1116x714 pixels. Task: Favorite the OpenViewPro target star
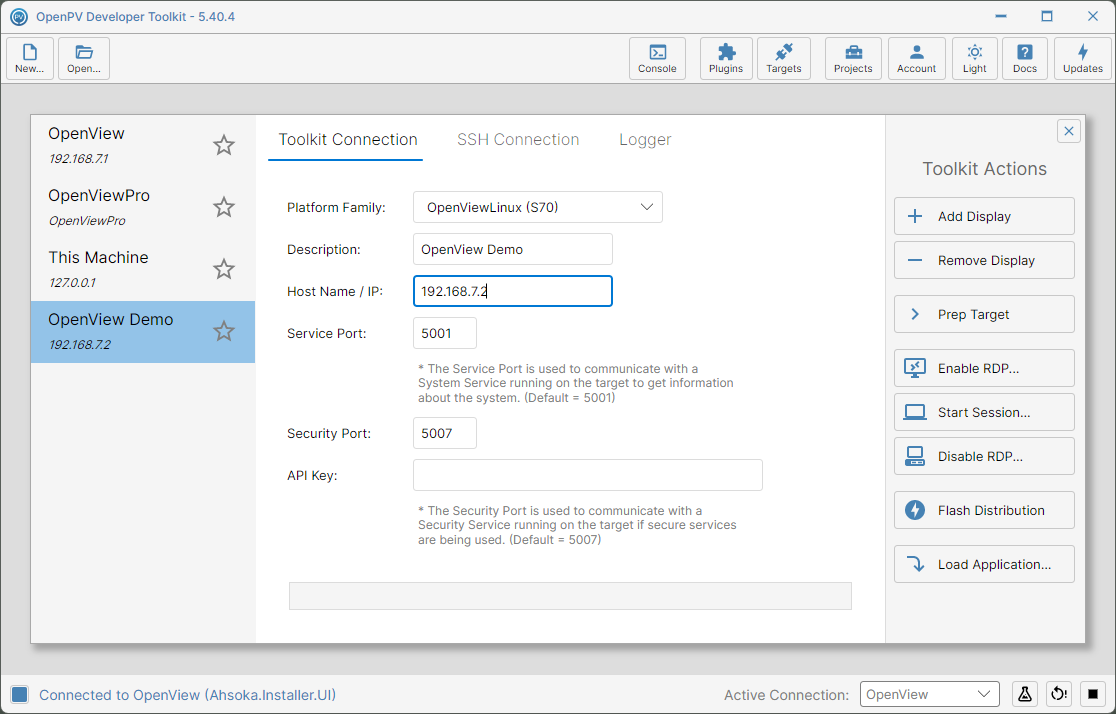pos(223,207)
